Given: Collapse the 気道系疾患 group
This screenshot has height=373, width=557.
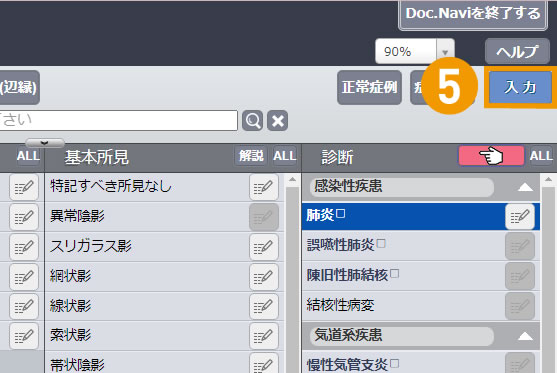Looking at the screenshot, I should 525,336.
